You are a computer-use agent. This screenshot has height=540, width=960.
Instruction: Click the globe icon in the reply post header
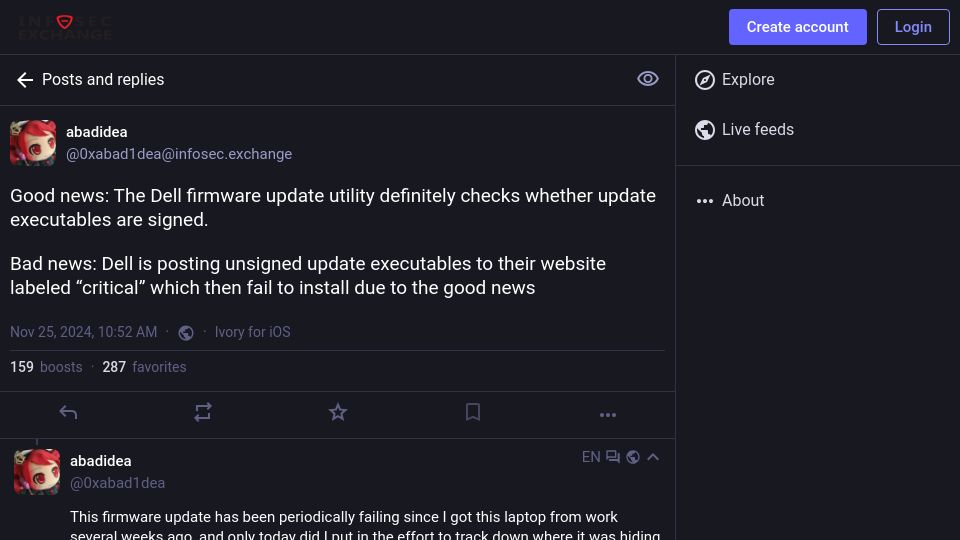pyautogui.click(x=633, y=457)
